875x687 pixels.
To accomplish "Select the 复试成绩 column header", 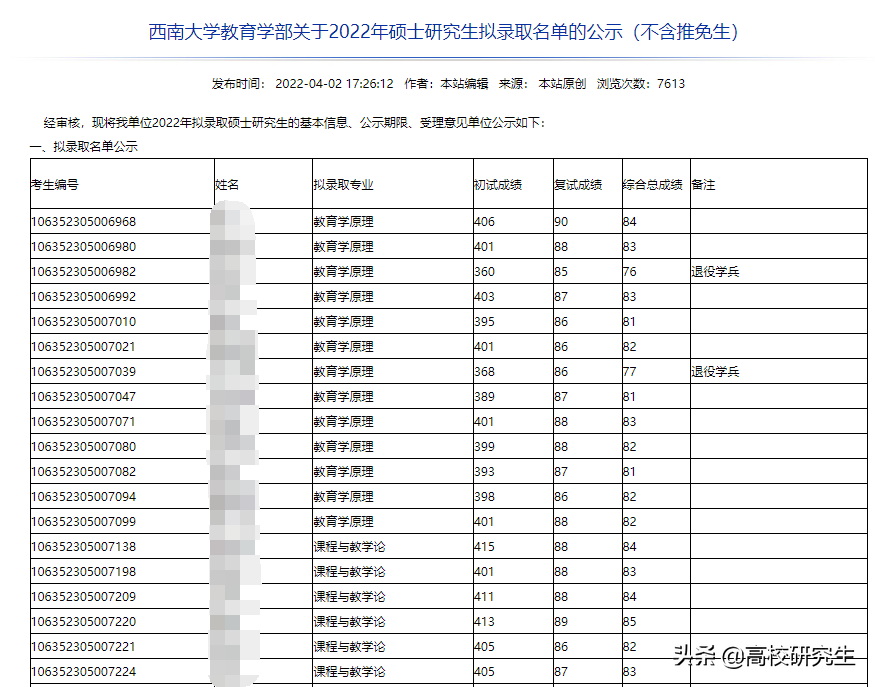I will tap(582, 183).
